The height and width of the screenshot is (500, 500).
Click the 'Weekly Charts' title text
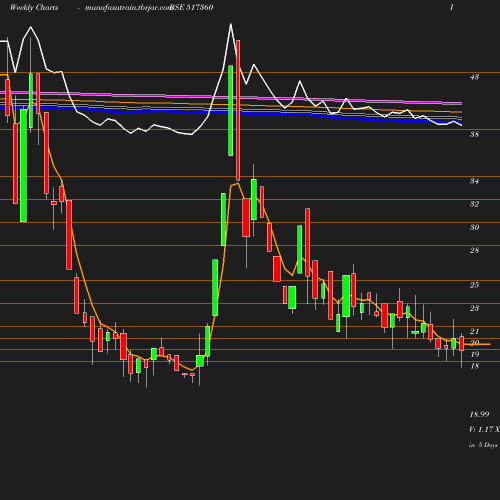click(34, 7)
